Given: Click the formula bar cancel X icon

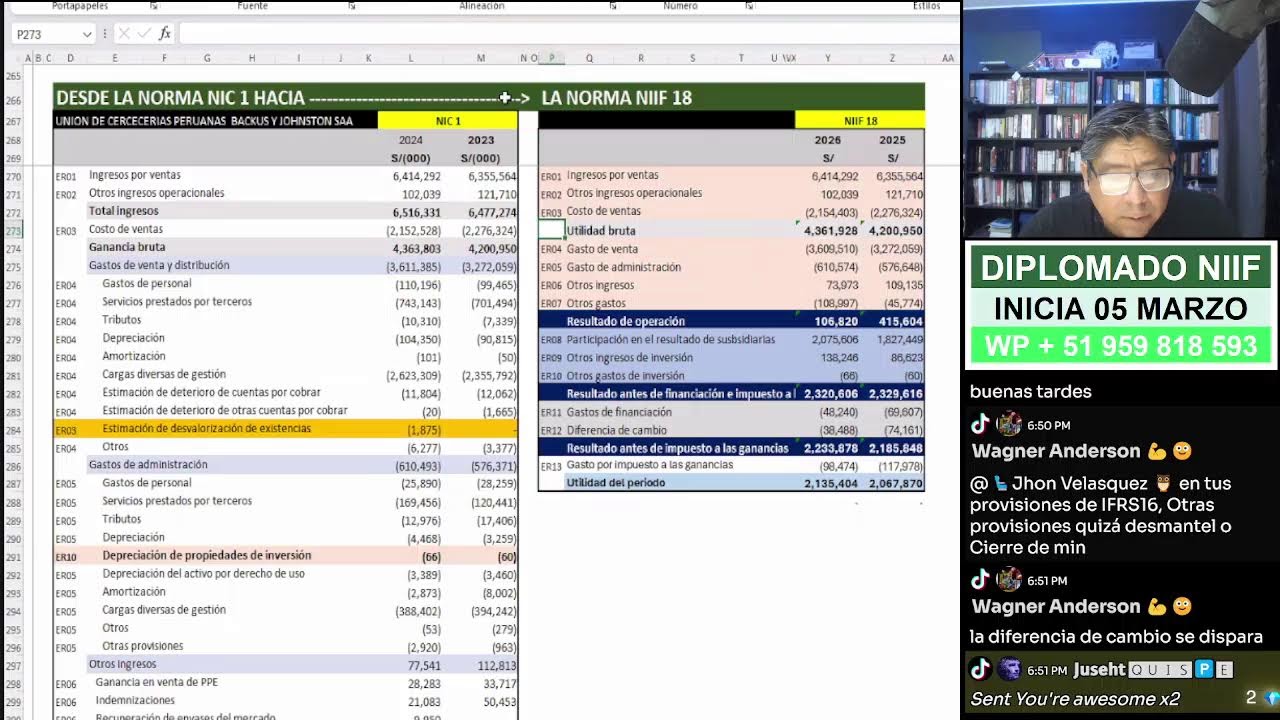Looking at the screenshot, I should click(124, 34).
